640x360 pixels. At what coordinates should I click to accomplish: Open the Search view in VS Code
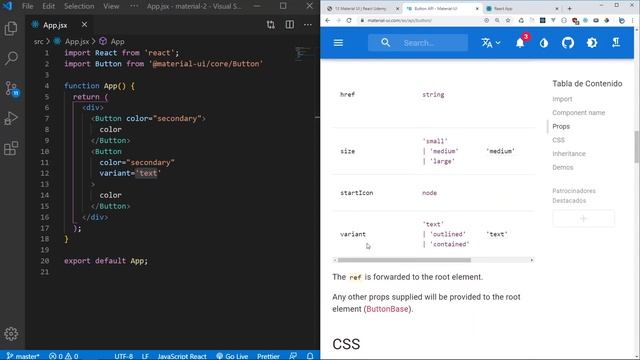pyautogui.click(x=11, y=58)
